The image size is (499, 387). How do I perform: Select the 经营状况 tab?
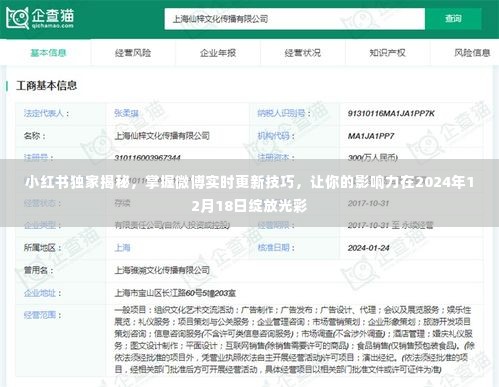coord(303,53)
